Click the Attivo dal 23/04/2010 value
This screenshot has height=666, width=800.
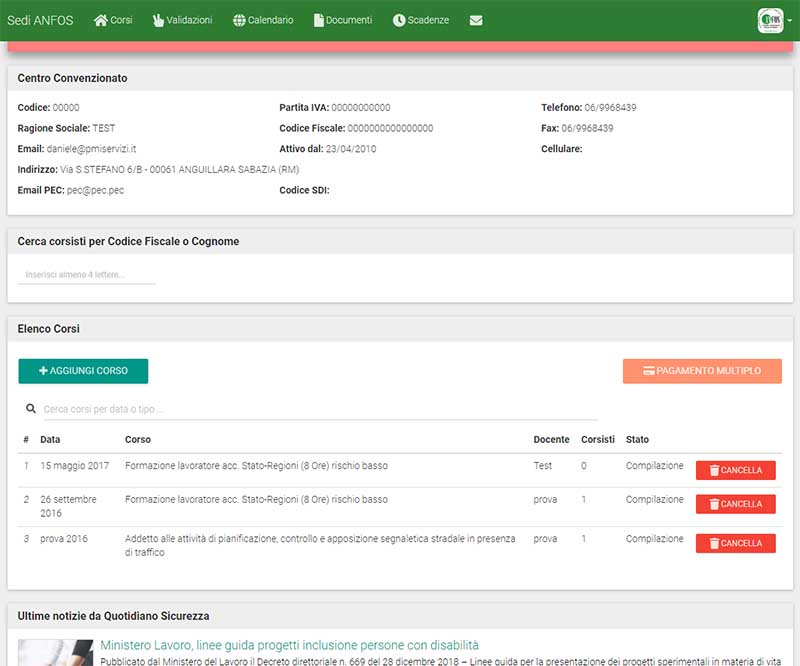[x=351, y=149]
